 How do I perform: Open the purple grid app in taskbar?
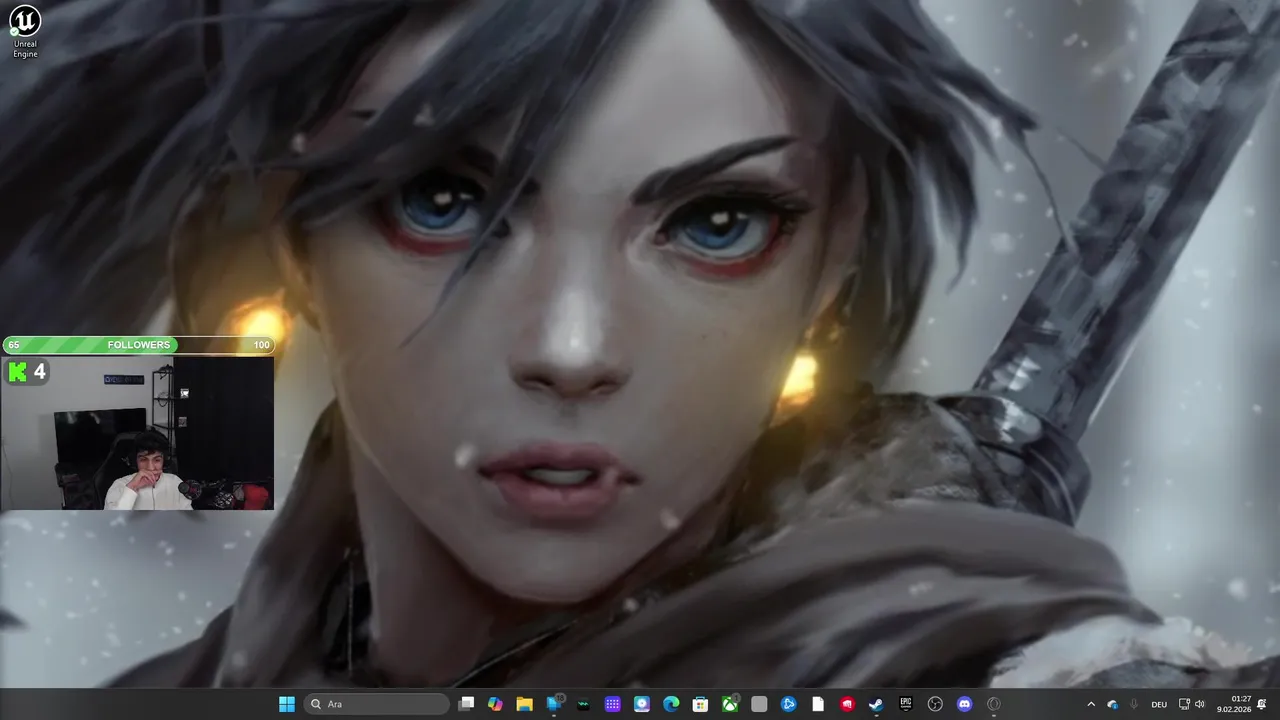coord(612,704)
